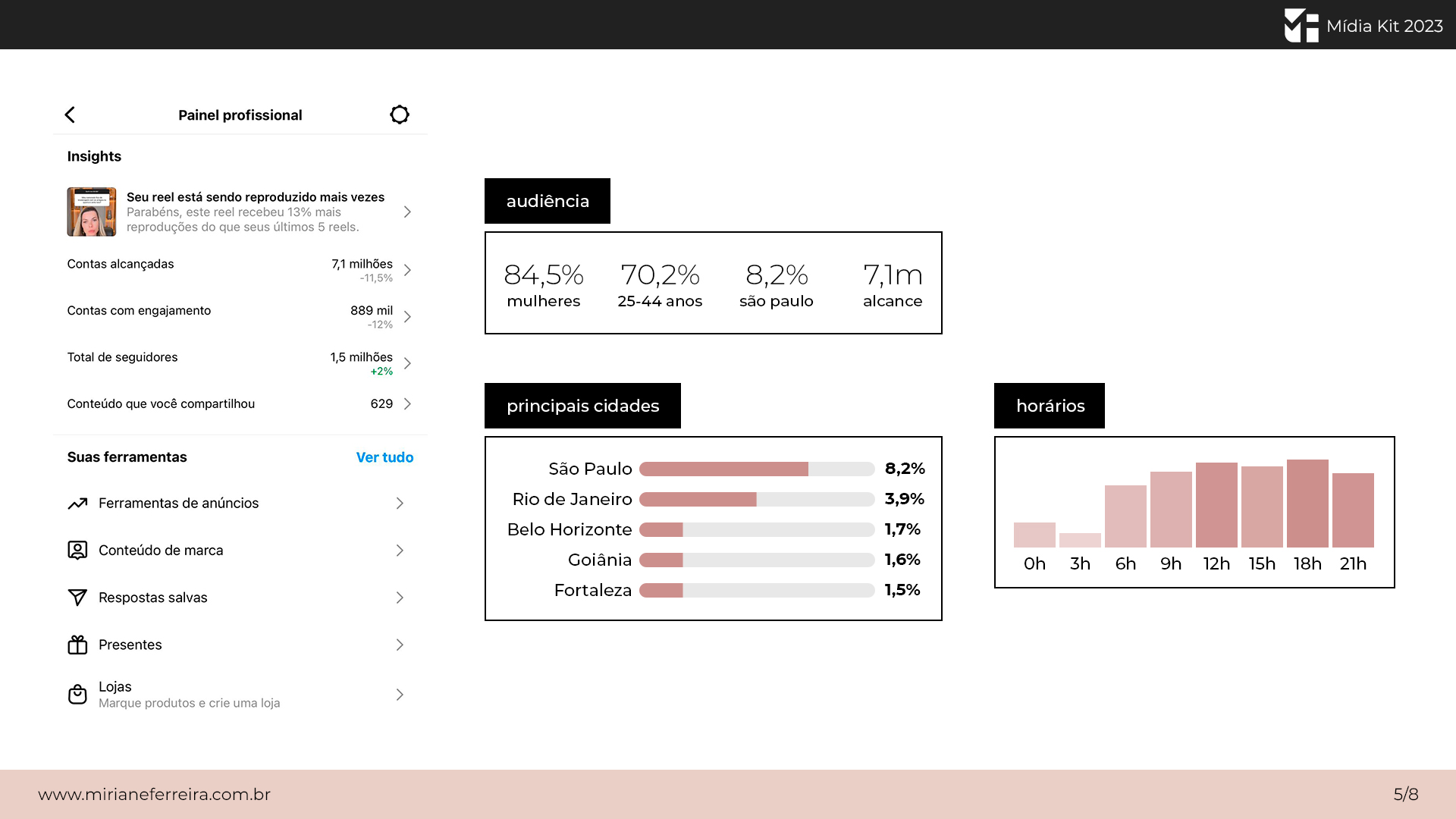This screenshot has height=819, width=1456.
Task: Open the Lojas row chevron
Action: 400,695
